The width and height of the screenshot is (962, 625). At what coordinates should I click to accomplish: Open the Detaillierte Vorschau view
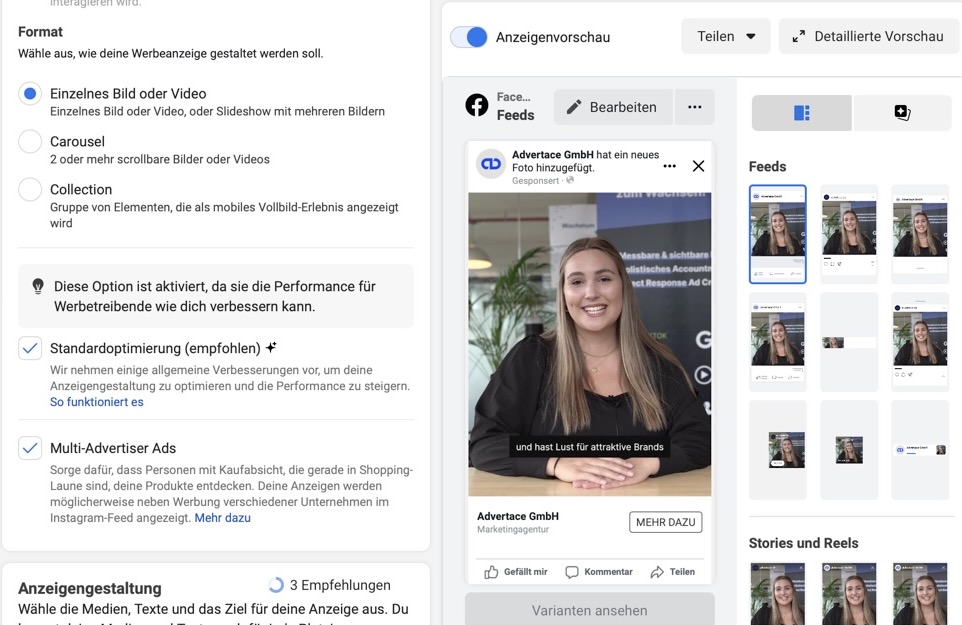[x=869, y=36]
